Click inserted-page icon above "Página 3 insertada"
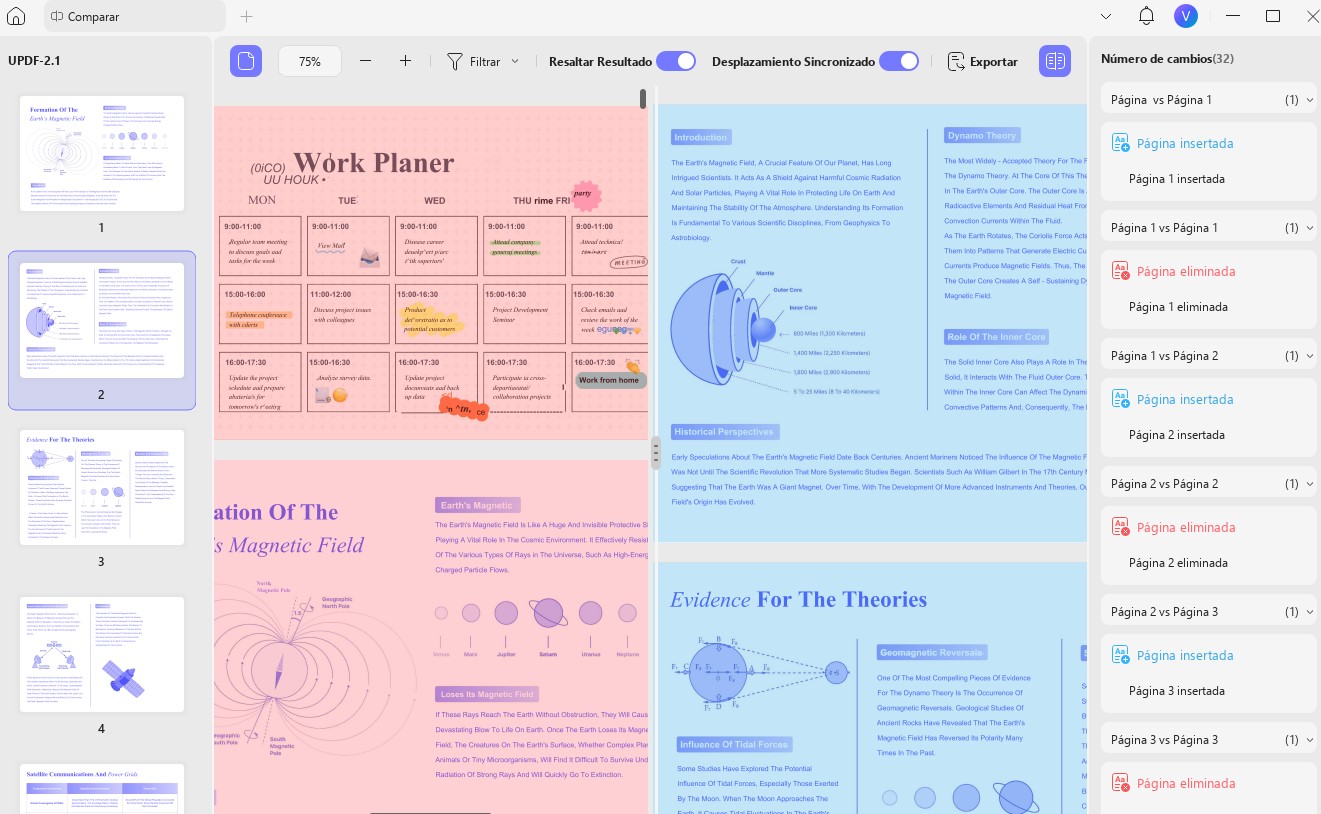 pos(1121,656)
